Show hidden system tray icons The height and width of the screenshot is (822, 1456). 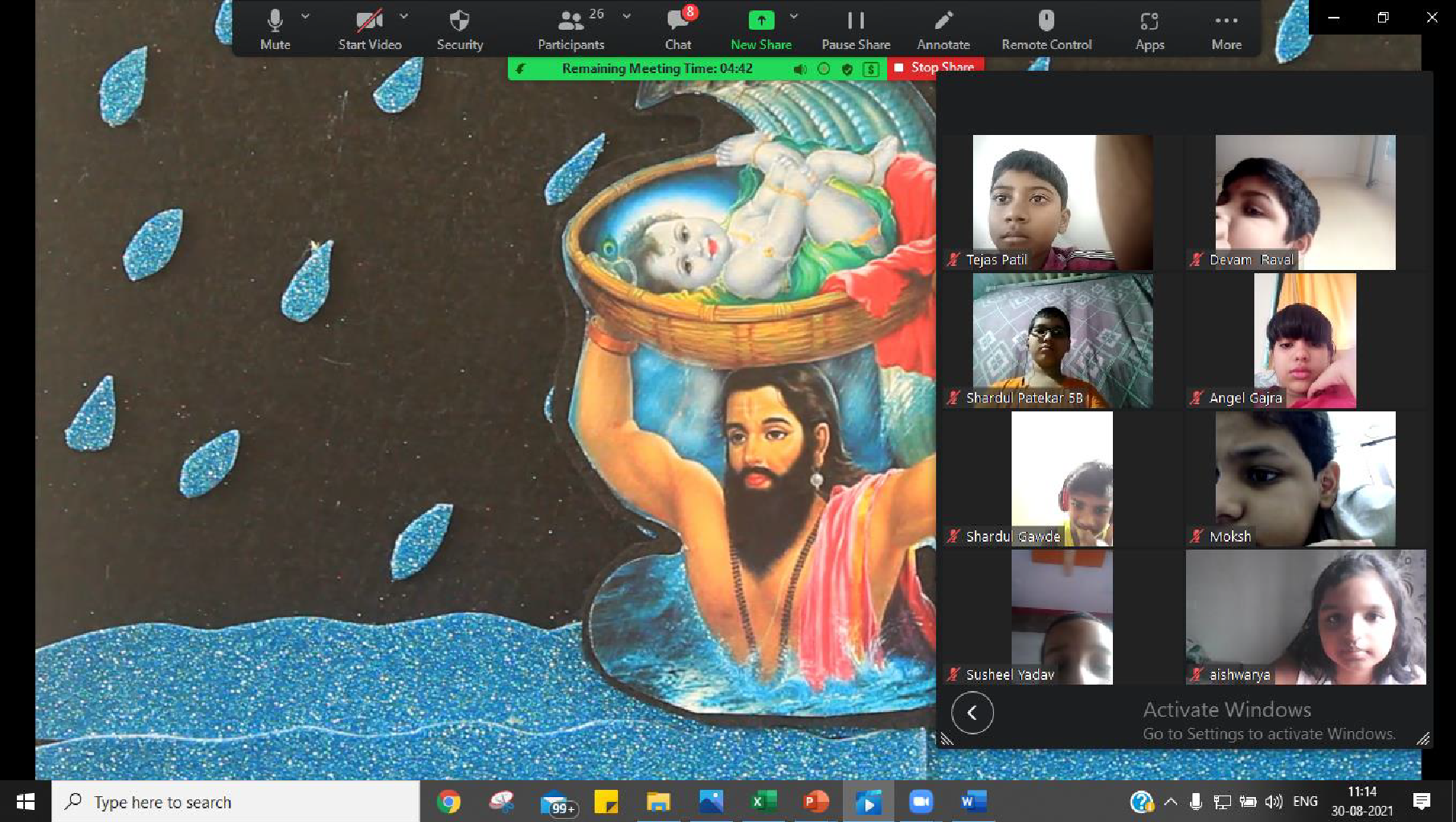pyautogui.click(x=1171, y=801)
